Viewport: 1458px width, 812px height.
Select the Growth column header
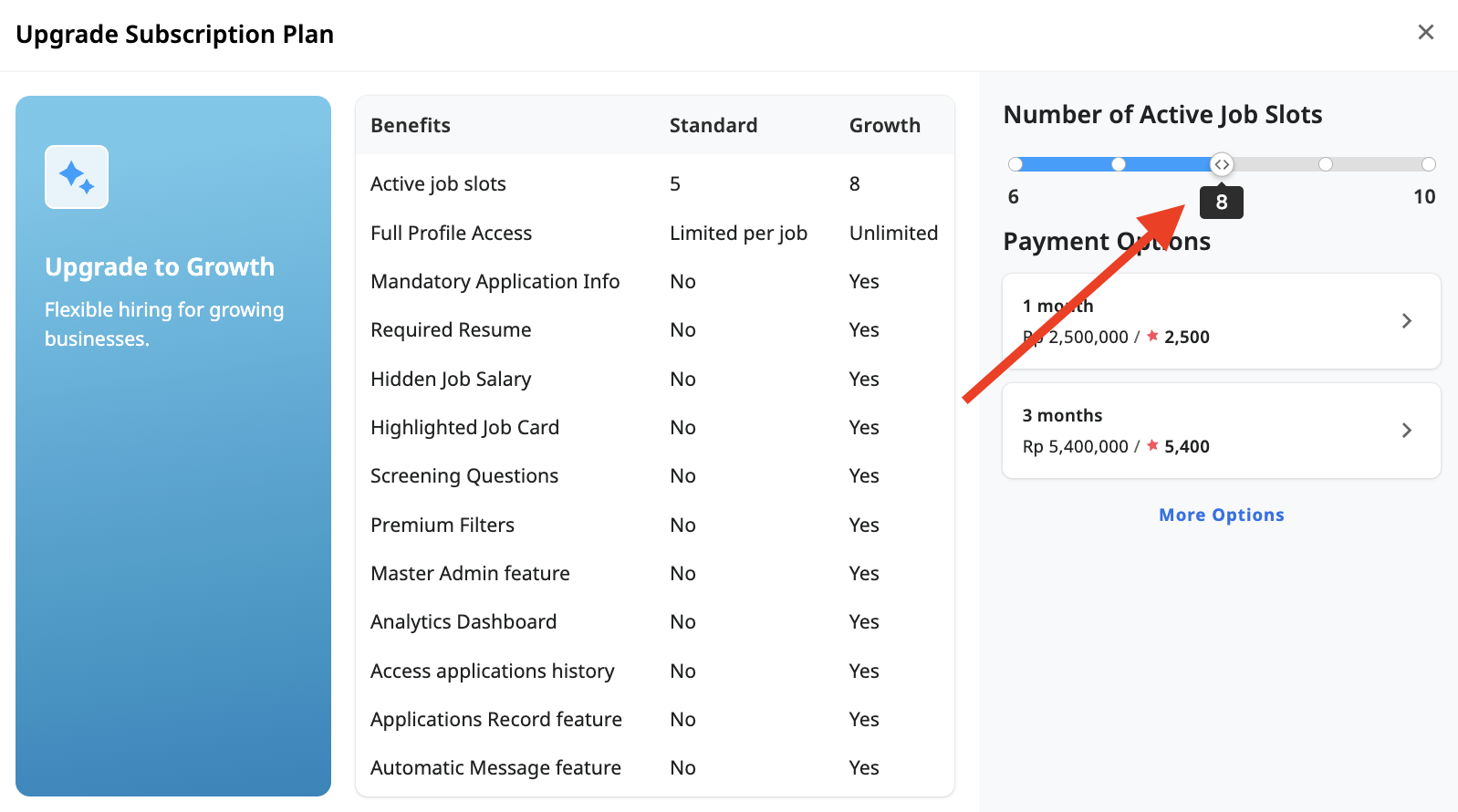(884, 125)
